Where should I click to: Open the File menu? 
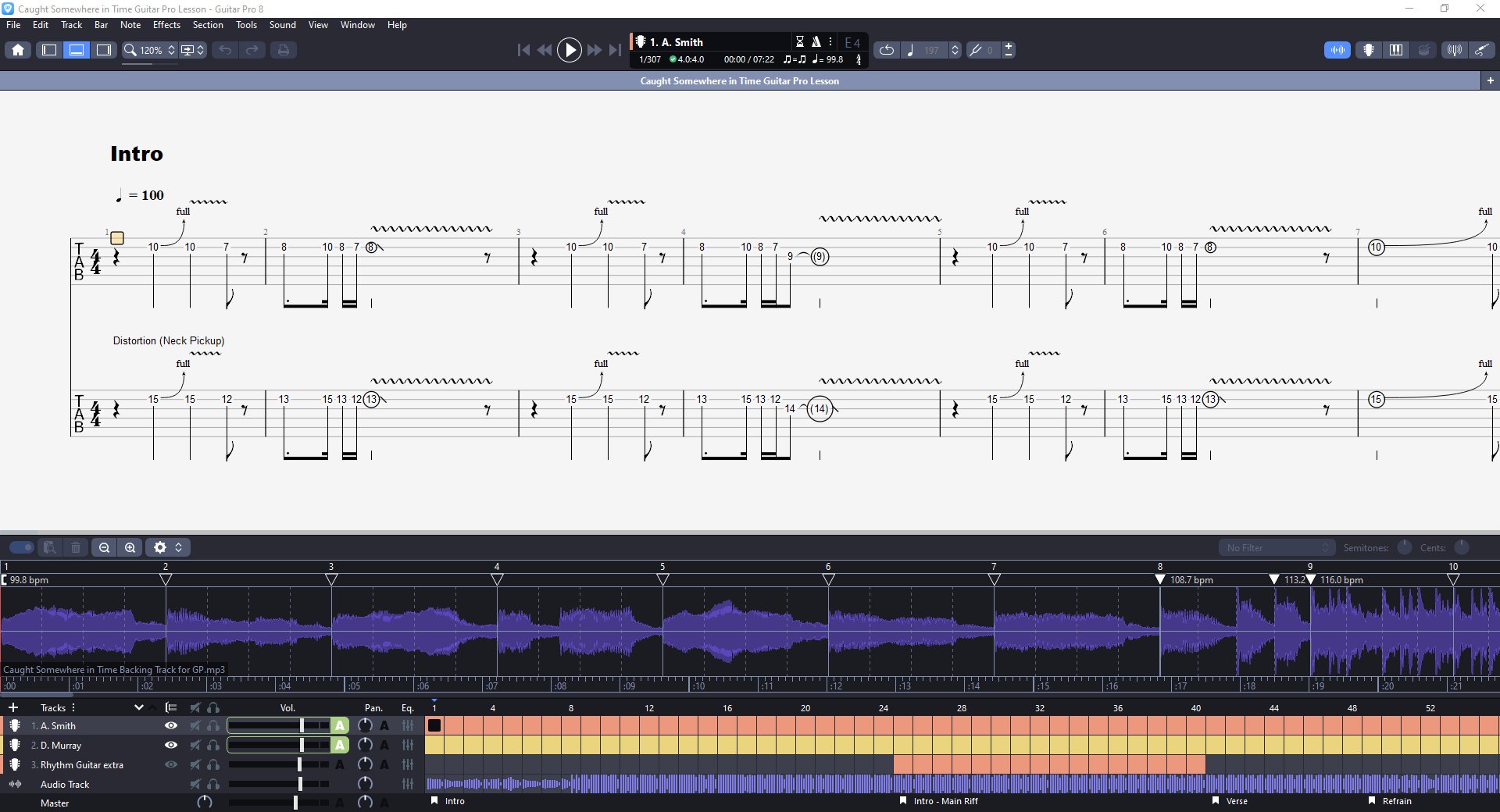[x=13, y=25]
